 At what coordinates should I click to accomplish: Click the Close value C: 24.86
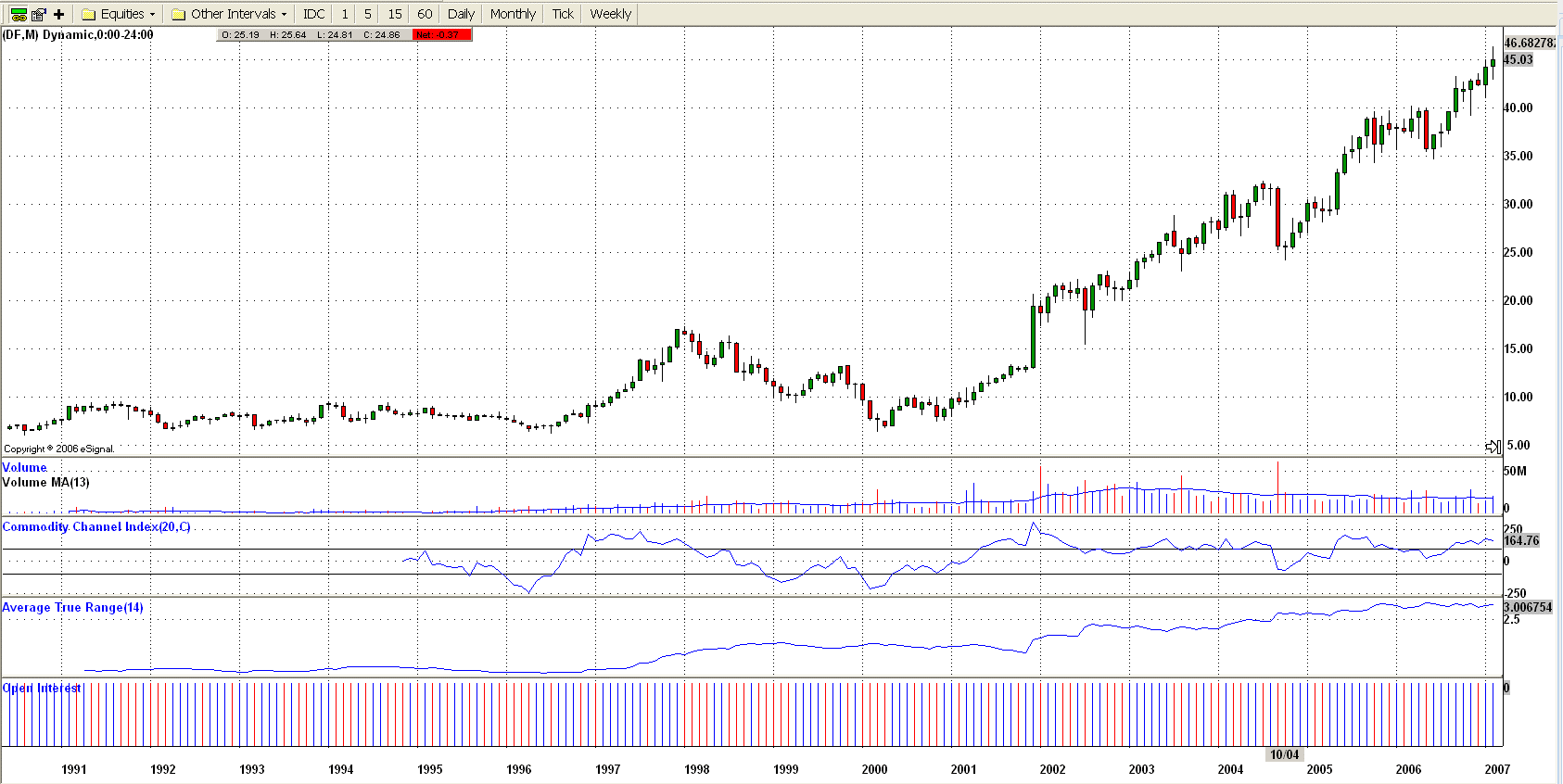pos(382,35)
